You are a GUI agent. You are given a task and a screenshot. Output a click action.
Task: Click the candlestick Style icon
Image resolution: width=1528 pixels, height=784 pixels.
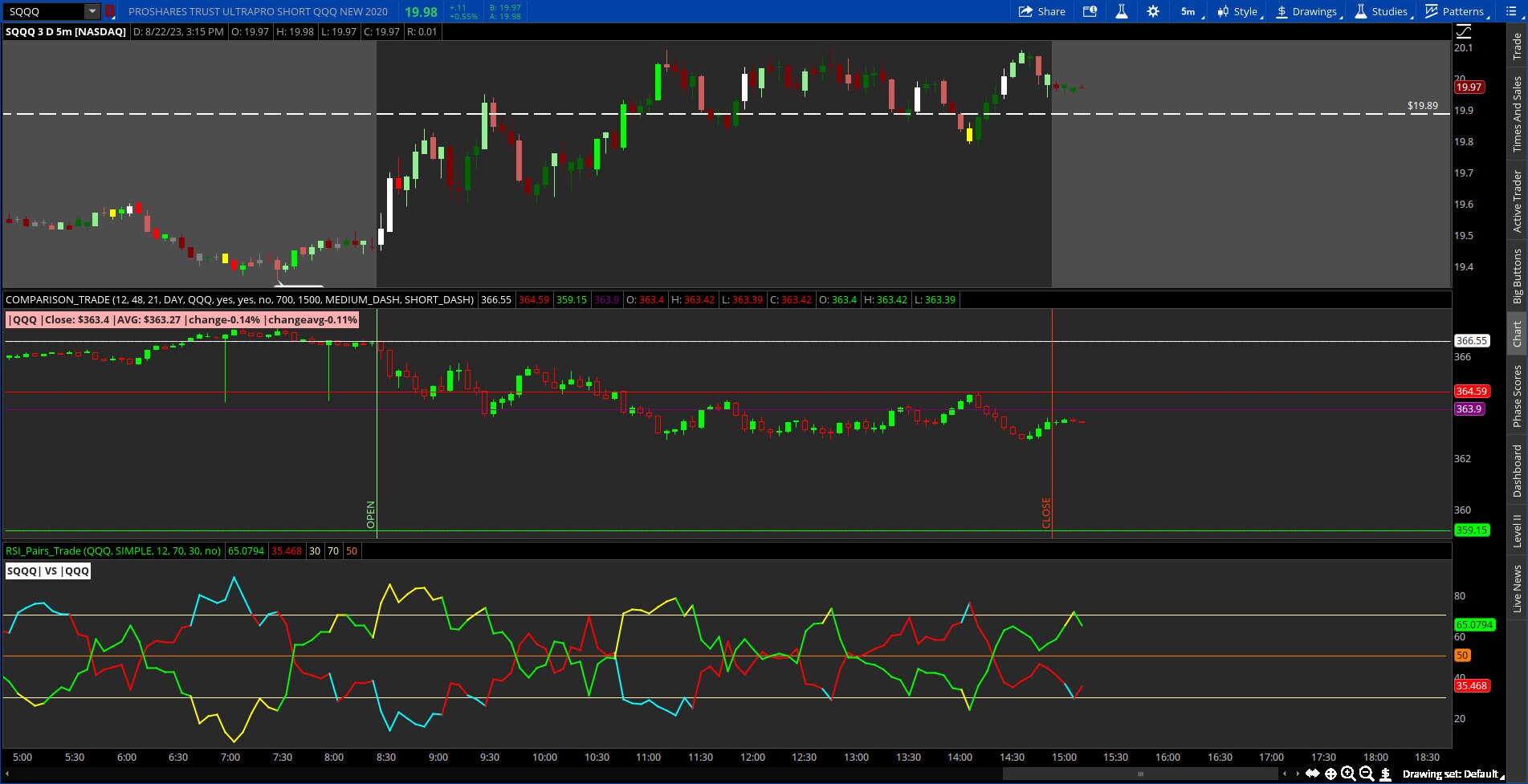1222,11
